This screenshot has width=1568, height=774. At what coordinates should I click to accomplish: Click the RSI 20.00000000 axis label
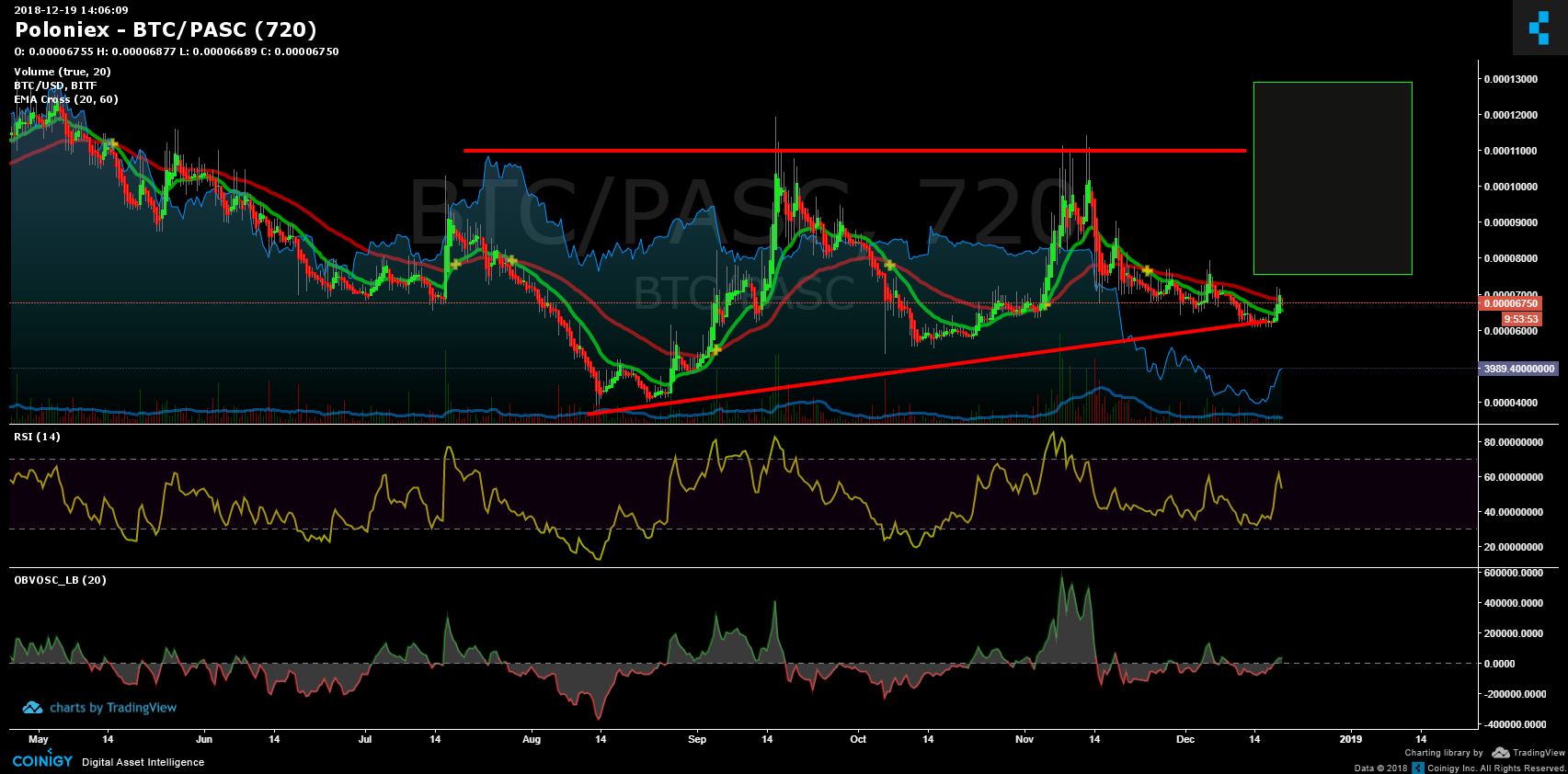[1513, 547]
